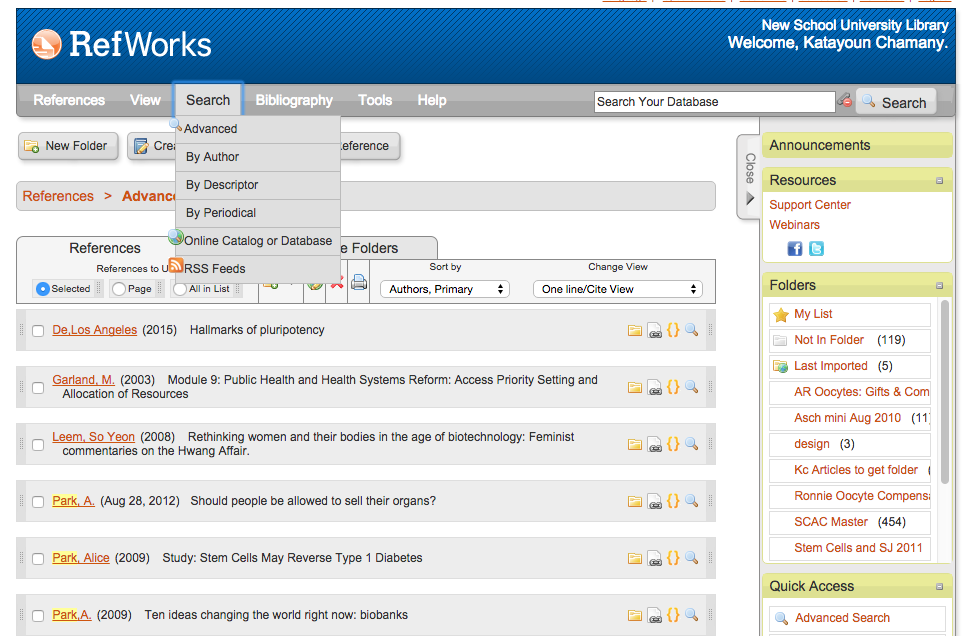Select the 'All in List' radio button

point(180,288)
